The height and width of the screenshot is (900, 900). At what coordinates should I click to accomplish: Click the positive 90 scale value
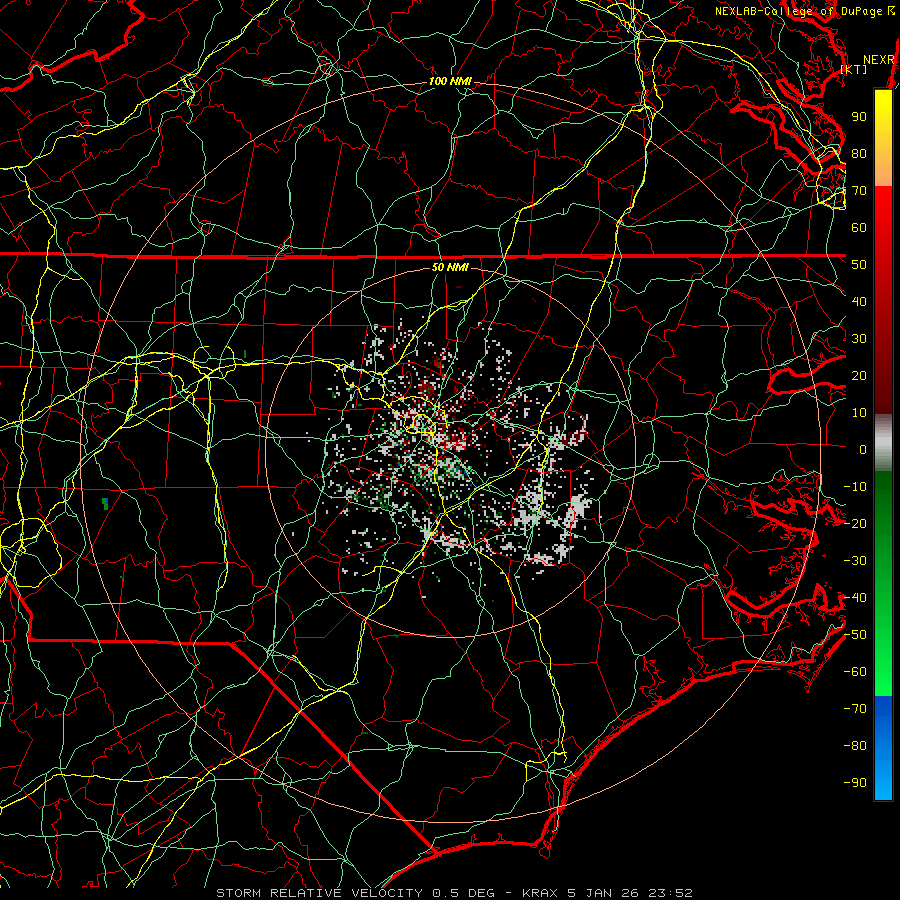click(x=859, y=117)
